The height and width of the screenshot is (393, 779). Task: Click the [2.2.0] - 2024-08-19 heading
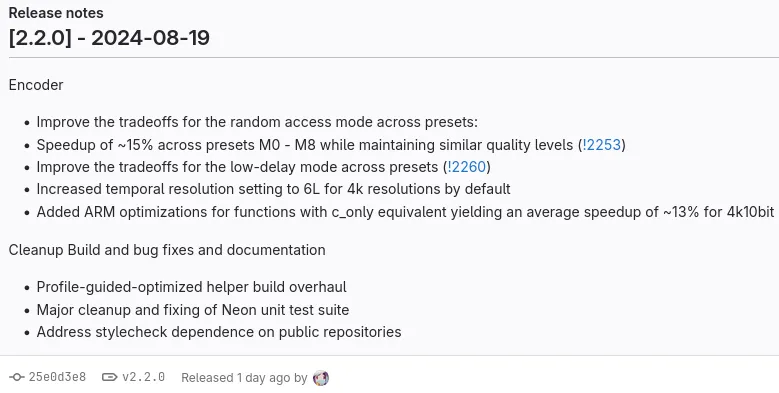[109, 38]
